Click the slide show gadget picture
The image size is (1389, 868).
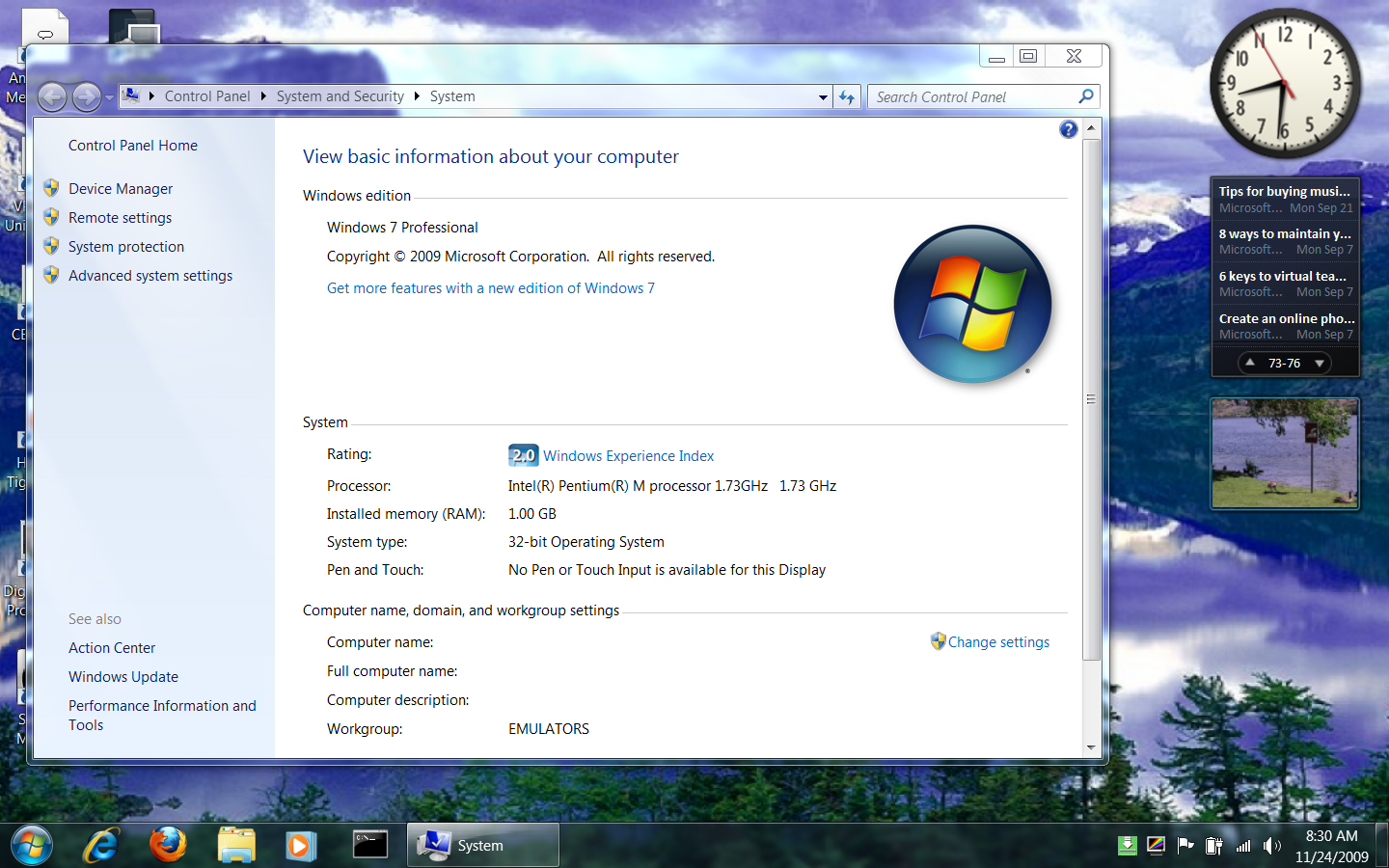[x=1285, y=453]
